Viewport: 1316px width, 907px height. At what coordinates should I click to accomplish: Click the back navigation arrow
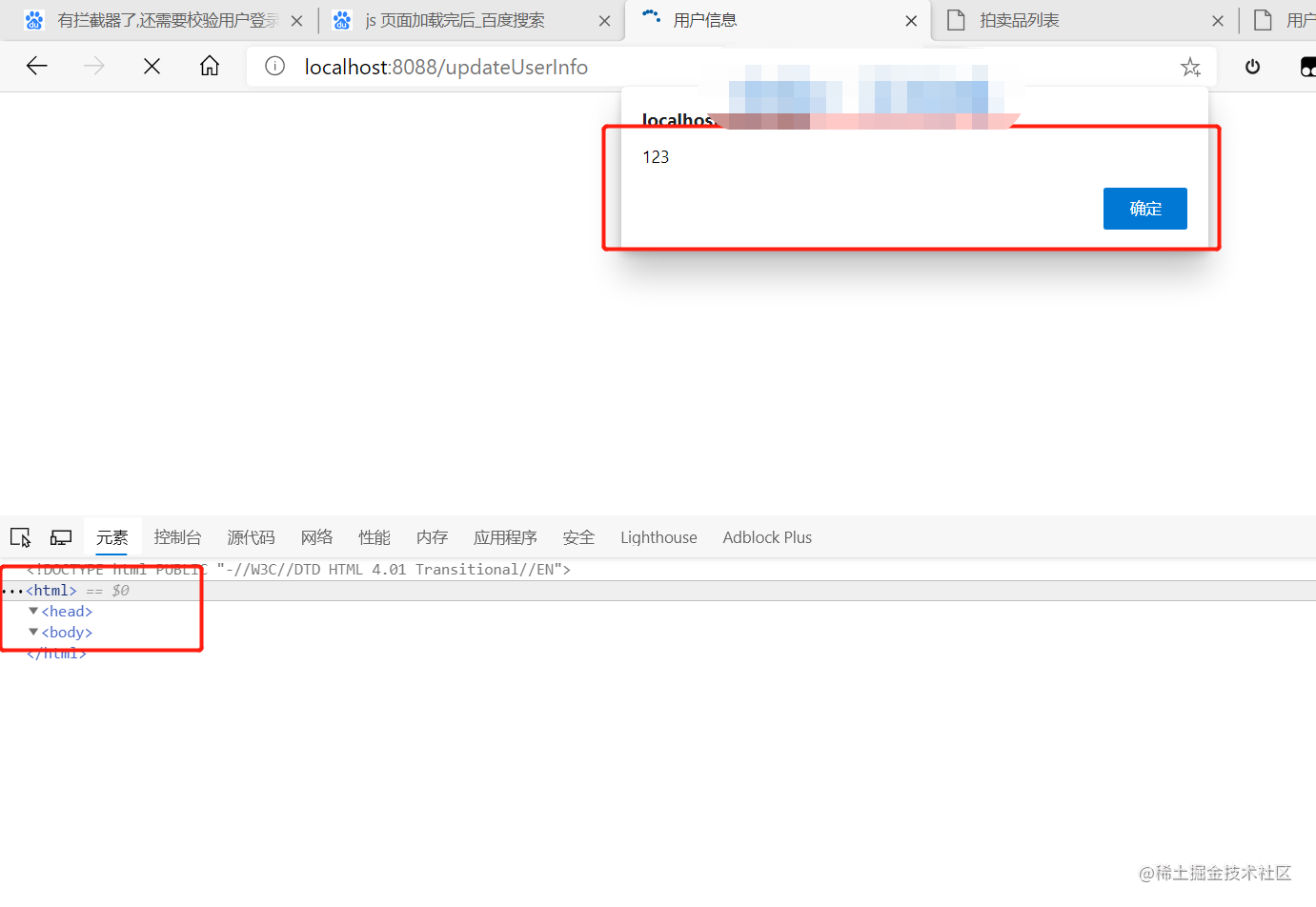[36, 66]
